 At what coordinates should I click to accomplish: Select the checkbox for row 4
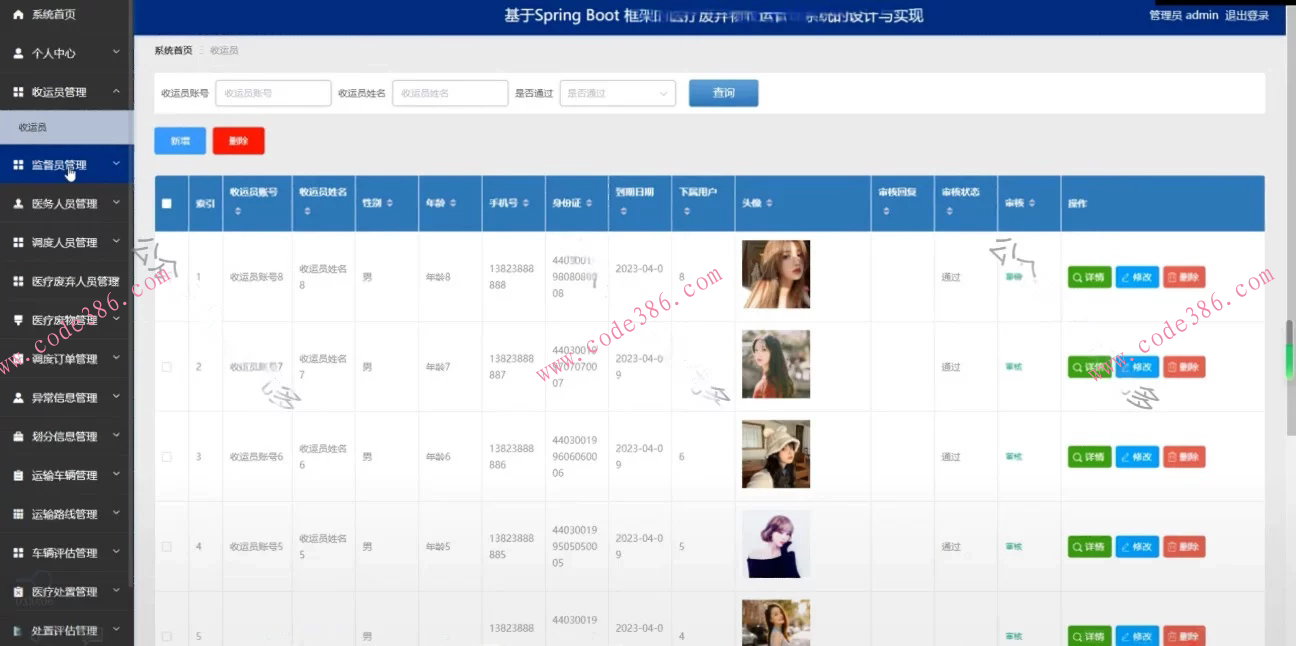coord(167,547)
